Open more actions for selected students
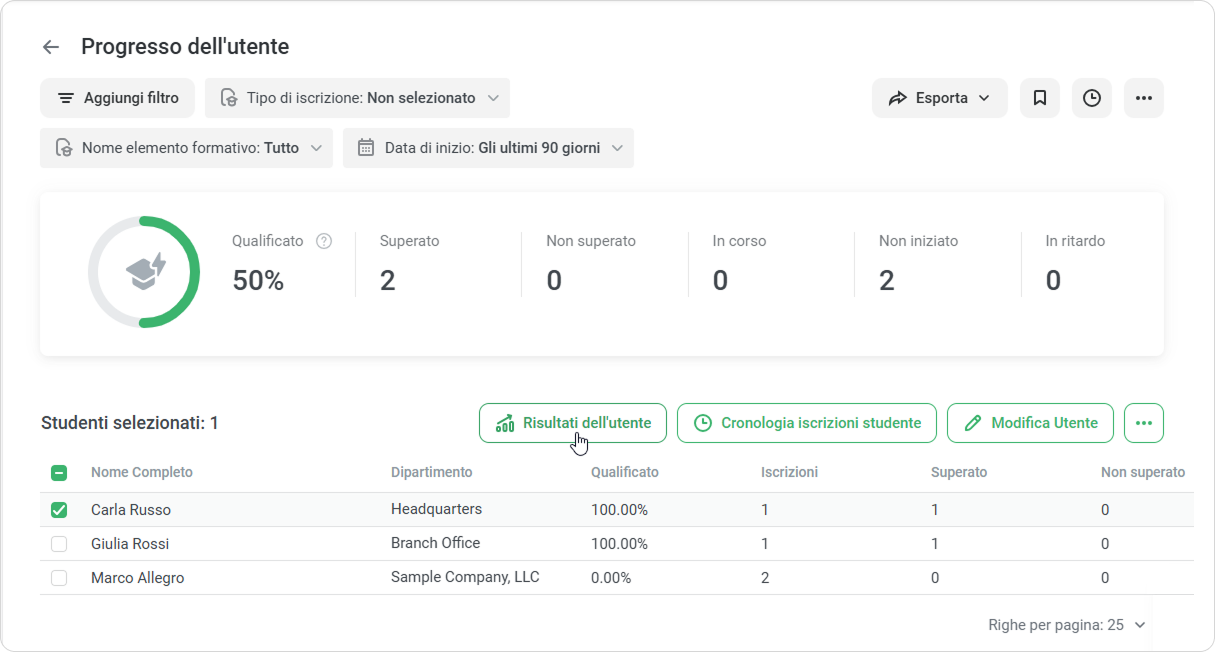This screenshot has width=1215, height=652. pyautogui.click(x=1143, y=423)
